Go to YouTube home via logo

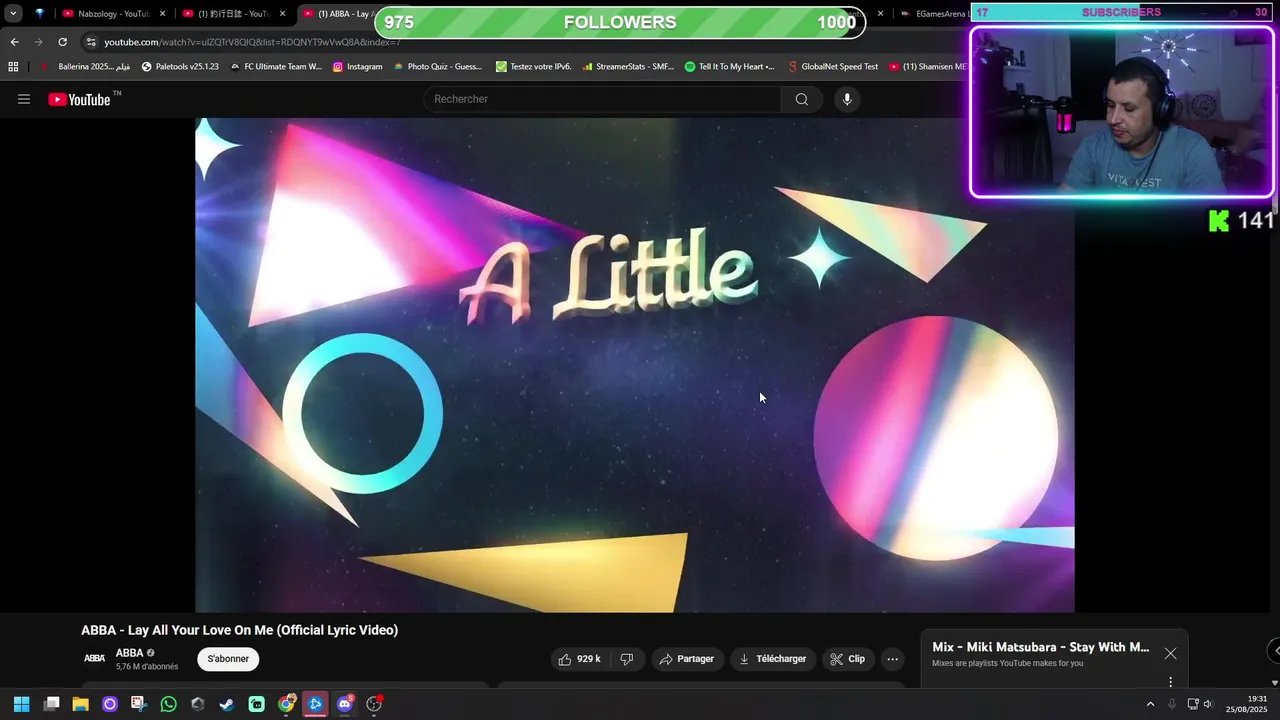[x=79, y=99]
